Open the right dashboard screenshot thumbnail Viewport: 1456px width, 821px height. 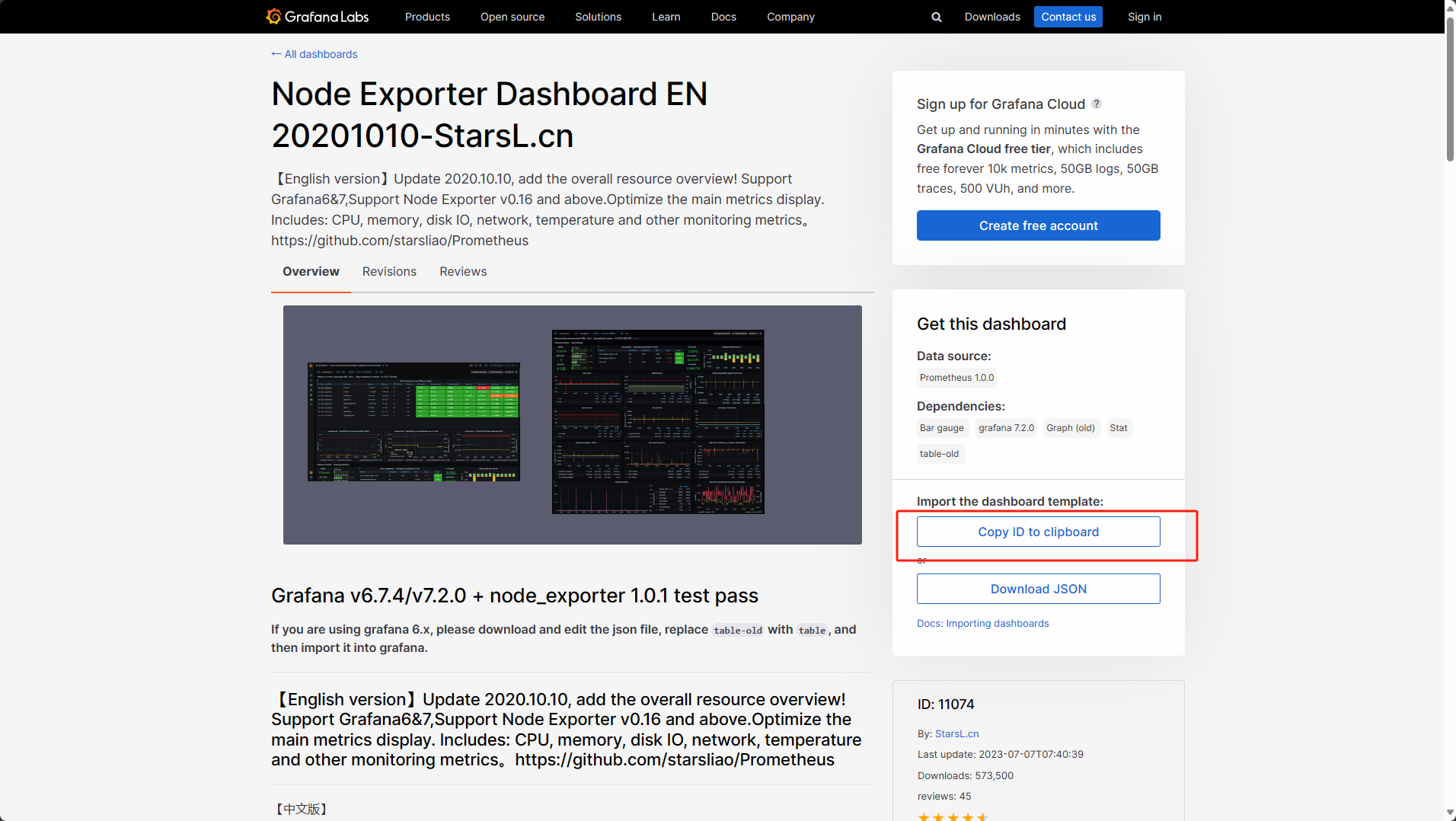[x=658, y=422]
